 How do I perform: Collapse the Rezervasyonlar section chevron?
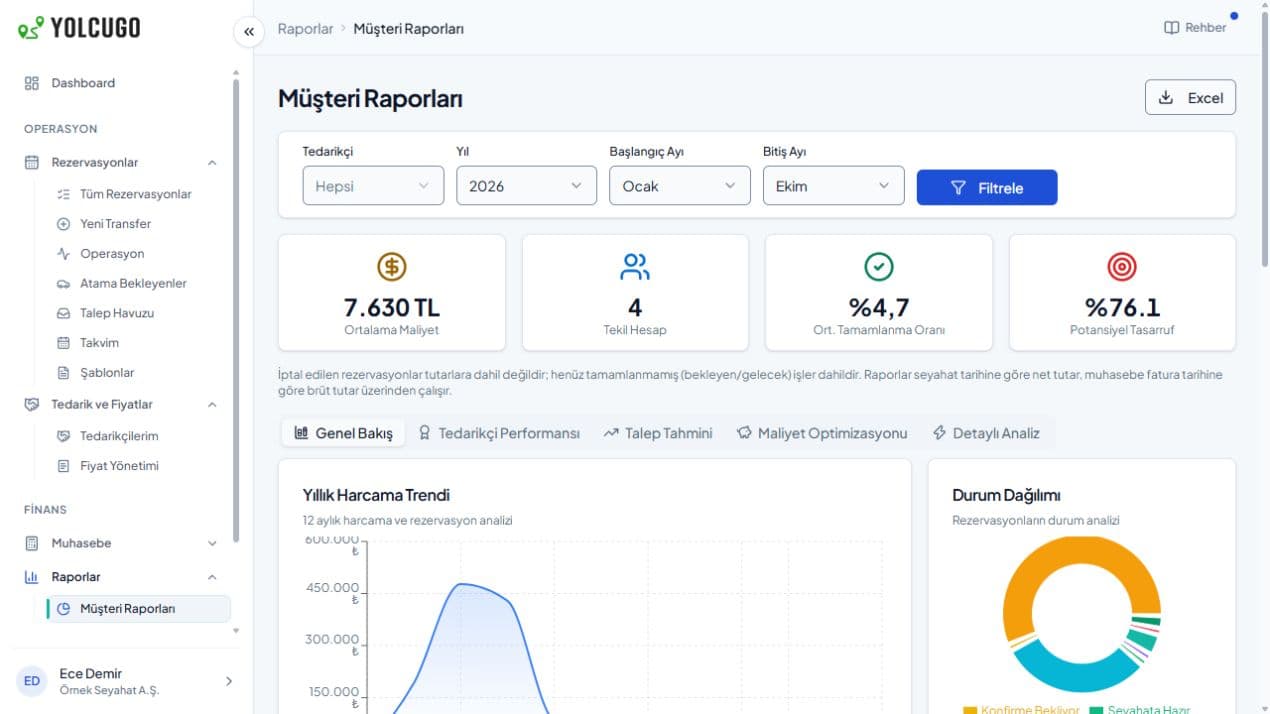pyautogui.click(x=212, y=162)
